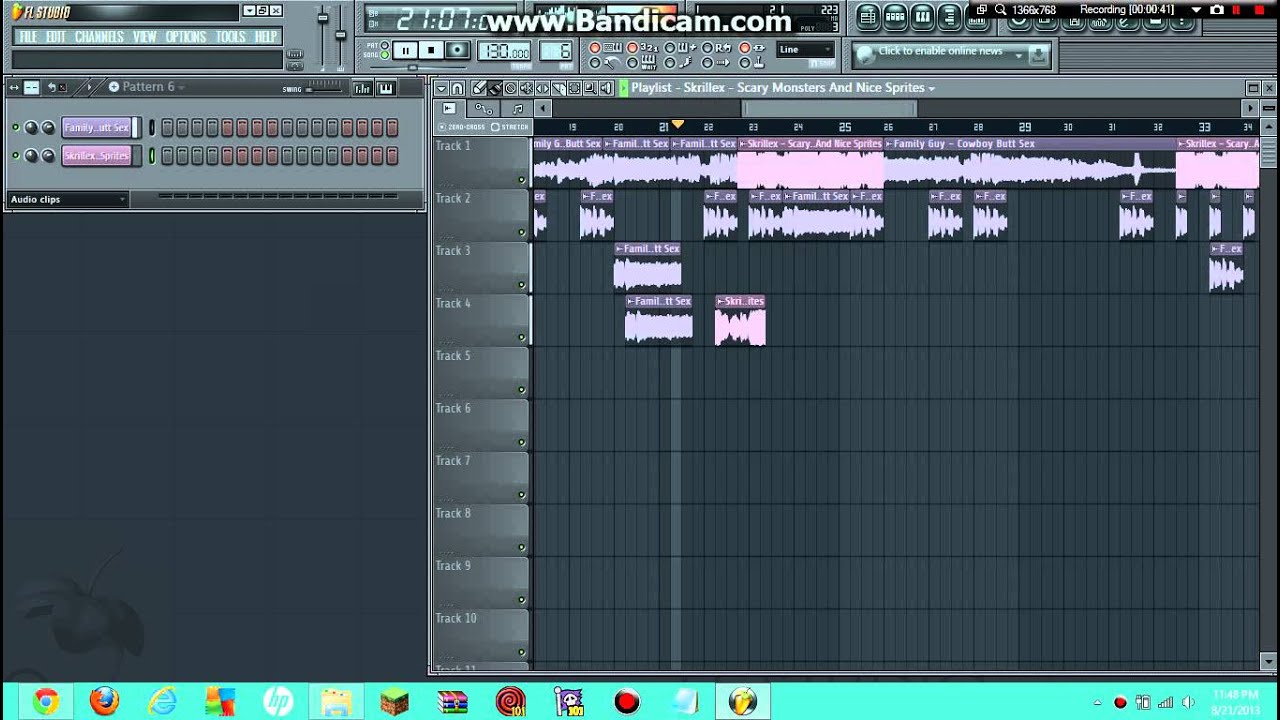Enable the ZERO-CROSS option
The image size is (1280, 720).
462,127
